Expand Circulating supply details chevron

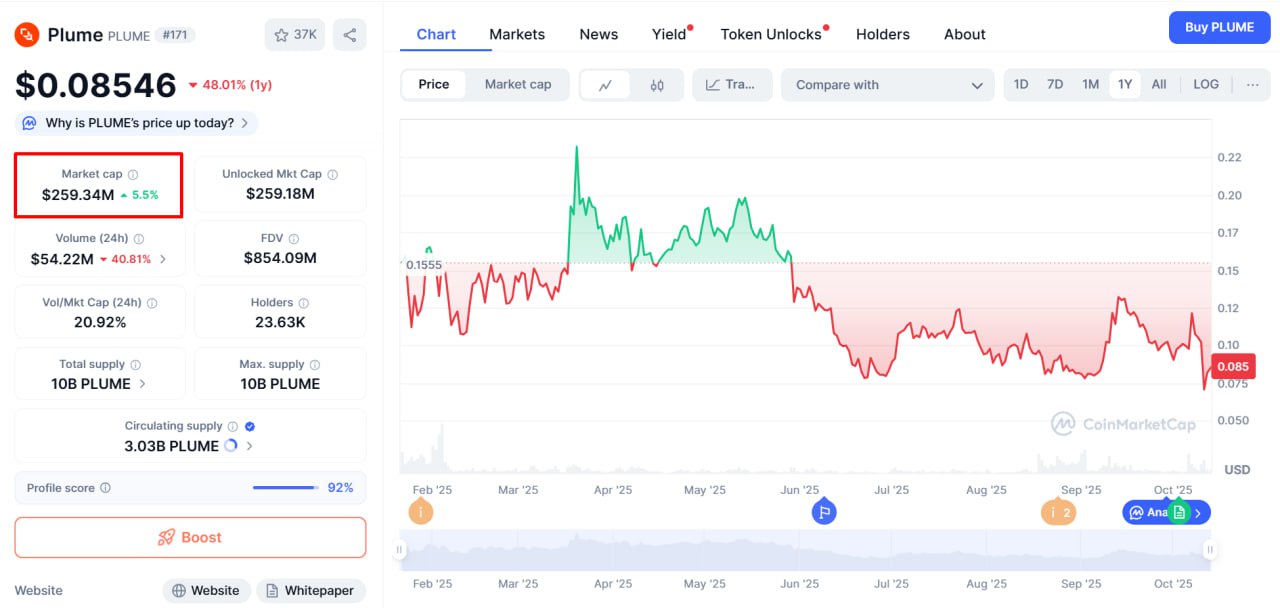[249, 446]
